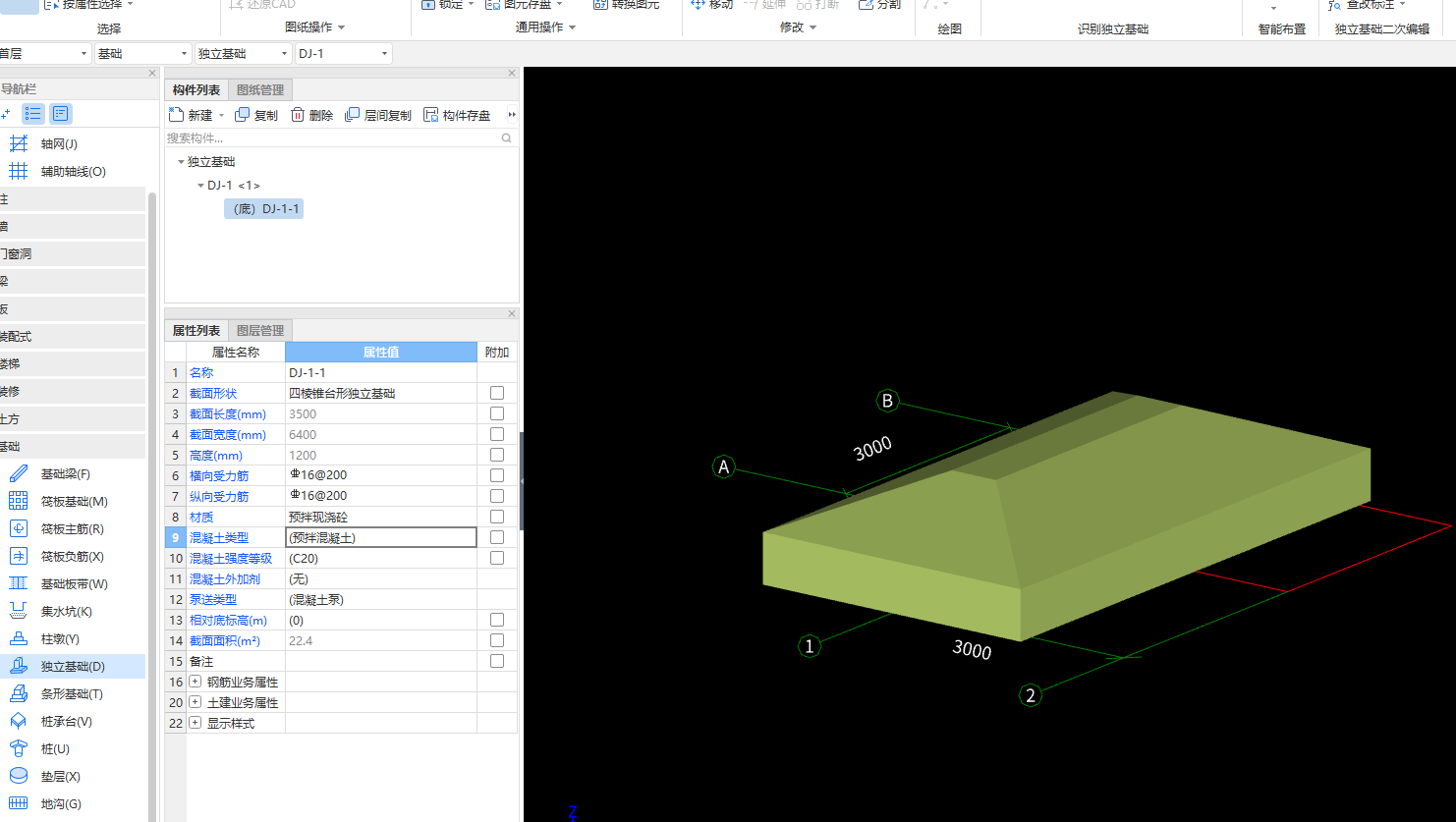Viewport: 1456px width, 822px height.
Task: Switch to the 图层管理 tab
Action: tap(260, 331)
